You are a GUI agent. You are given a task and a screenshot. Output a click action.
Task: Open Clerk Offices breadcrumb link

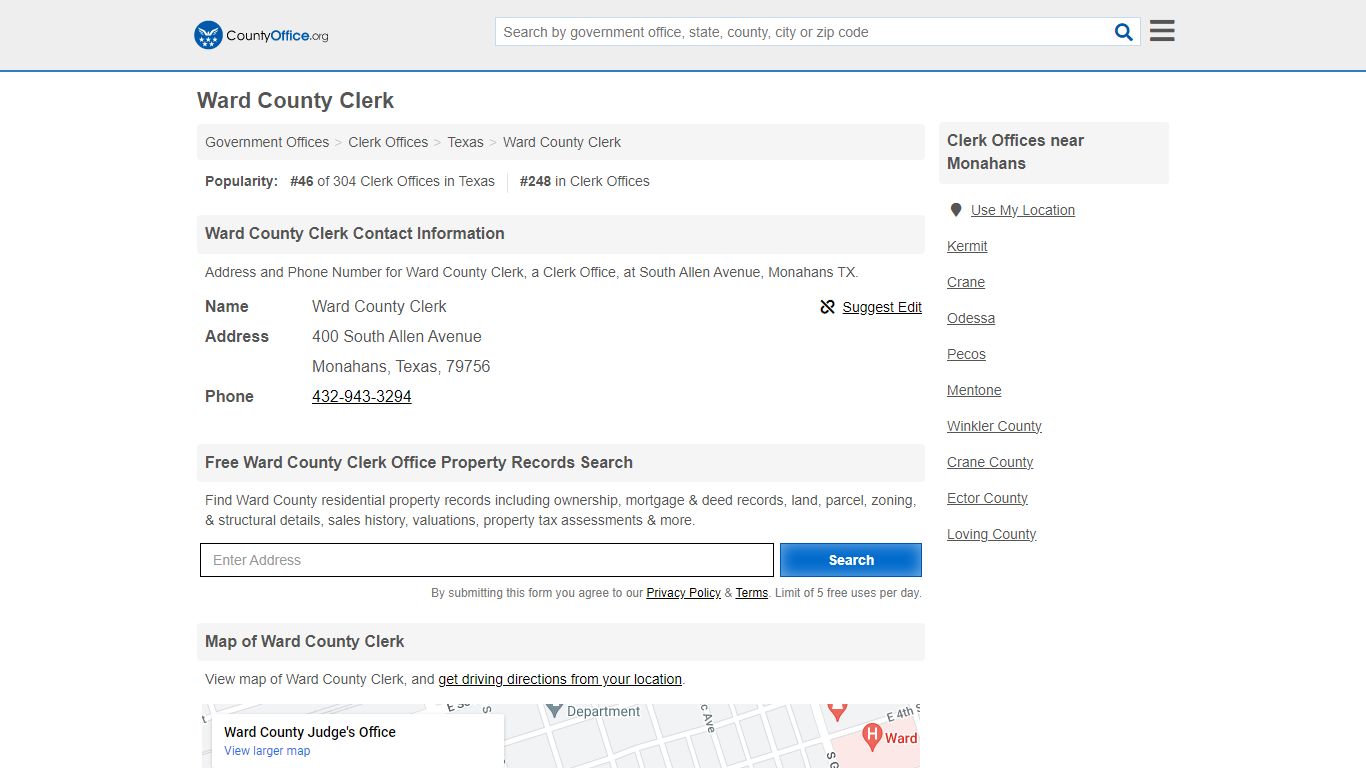(x=388, y=142)
